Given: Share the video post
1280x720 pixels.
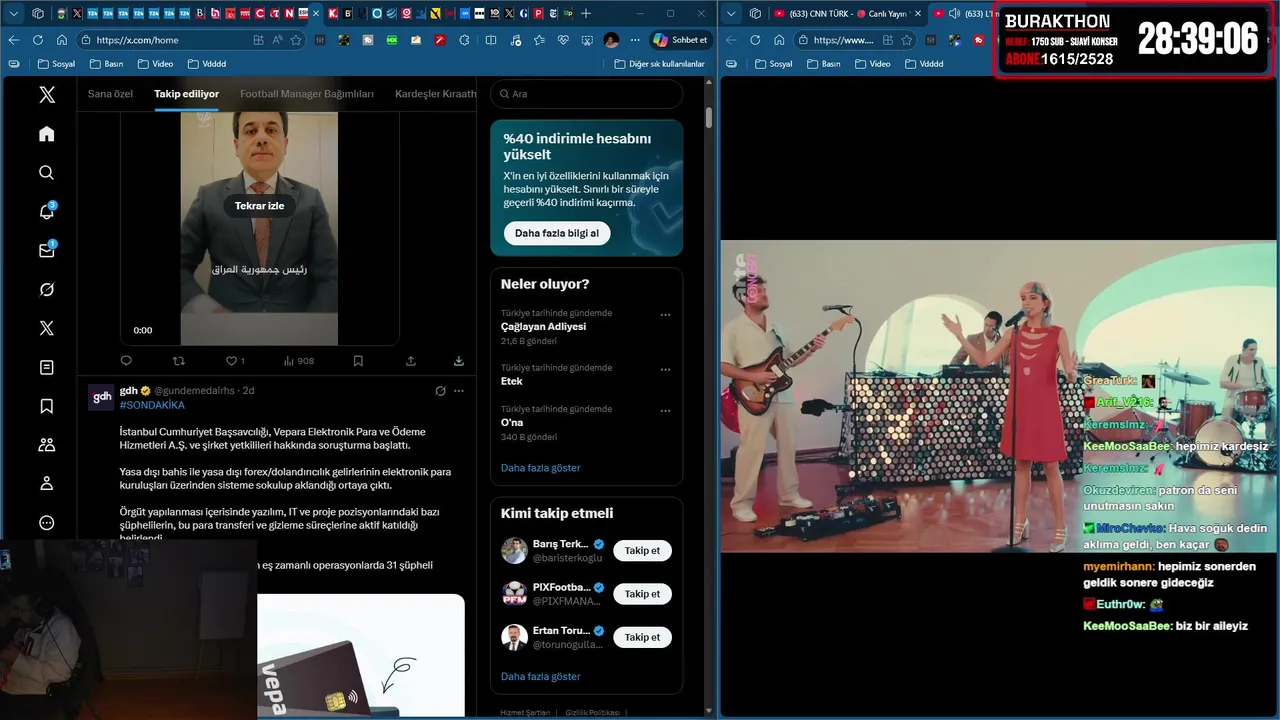Looking at the screenshot, I should (411, 361).
